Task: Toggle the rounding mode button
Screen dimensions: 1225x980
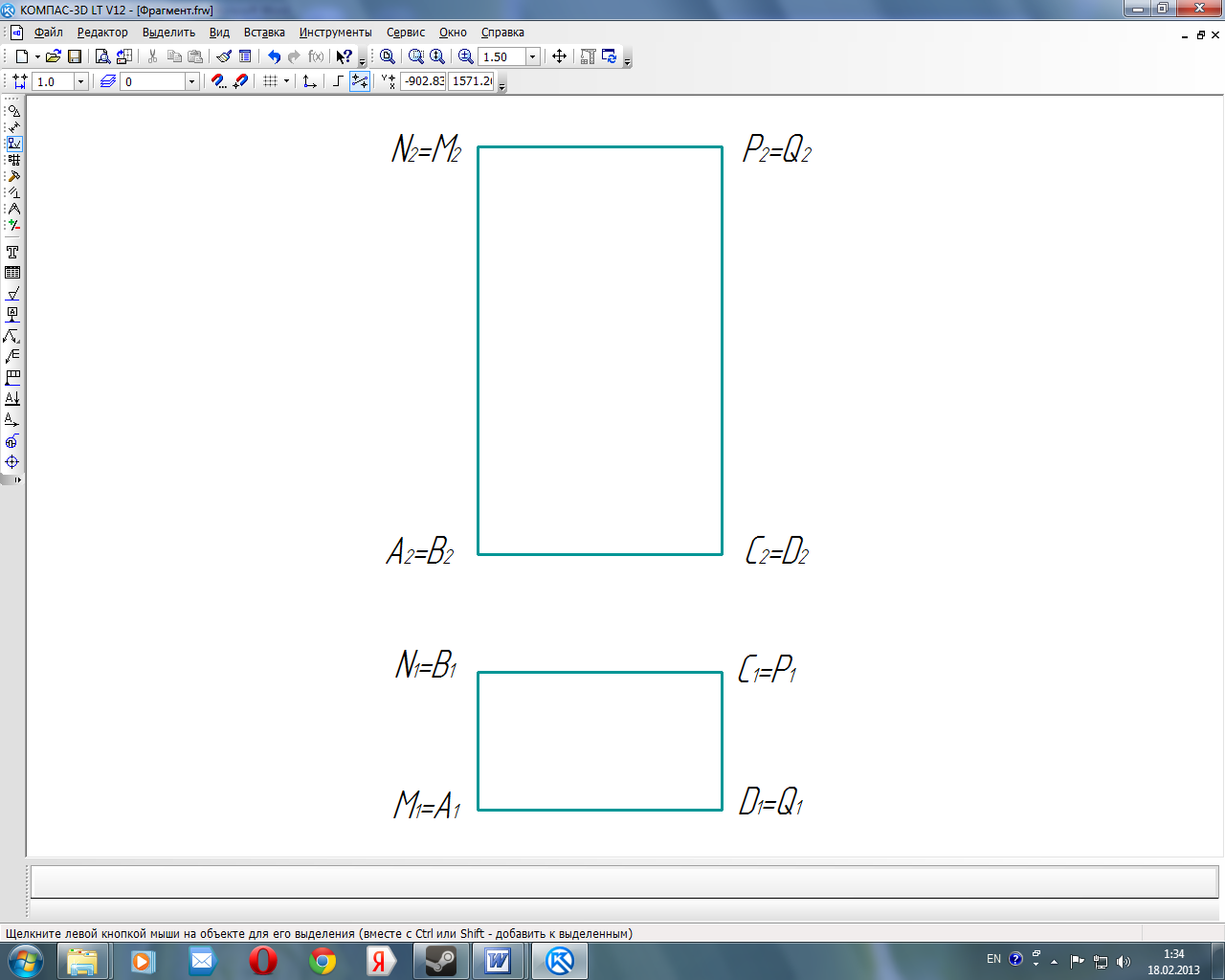Action: pos(360,81)
